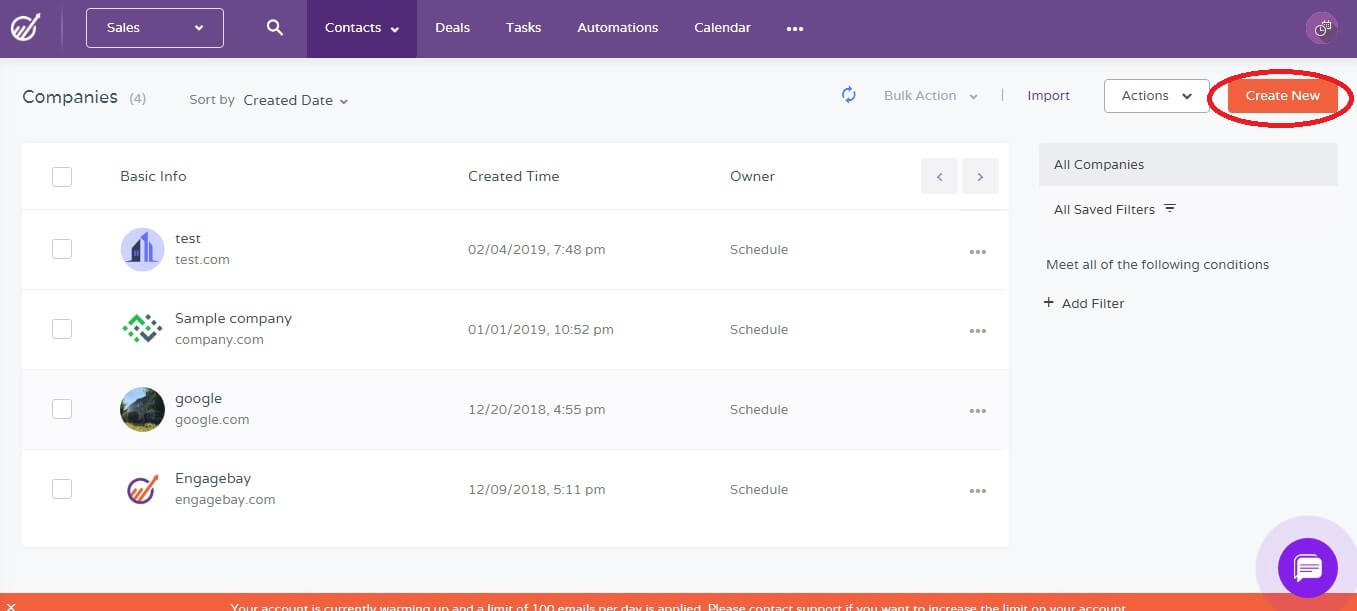Click the filter icon next to All Saved Filters
This screenshot has width=1357, height=611.
point(1169,208)
